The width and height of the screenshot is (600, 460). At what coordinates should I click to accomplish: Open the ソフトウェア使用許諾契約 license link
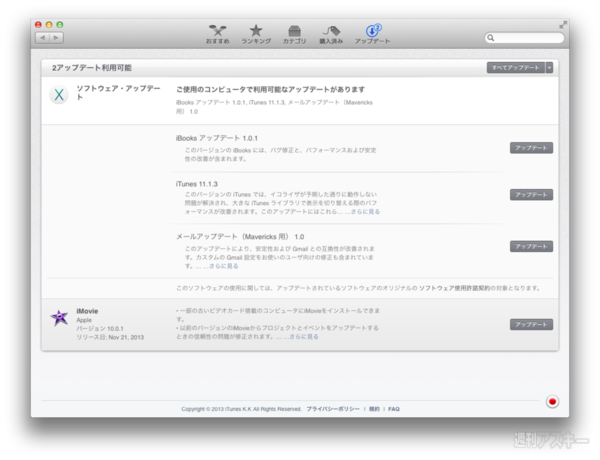(454, 288)
